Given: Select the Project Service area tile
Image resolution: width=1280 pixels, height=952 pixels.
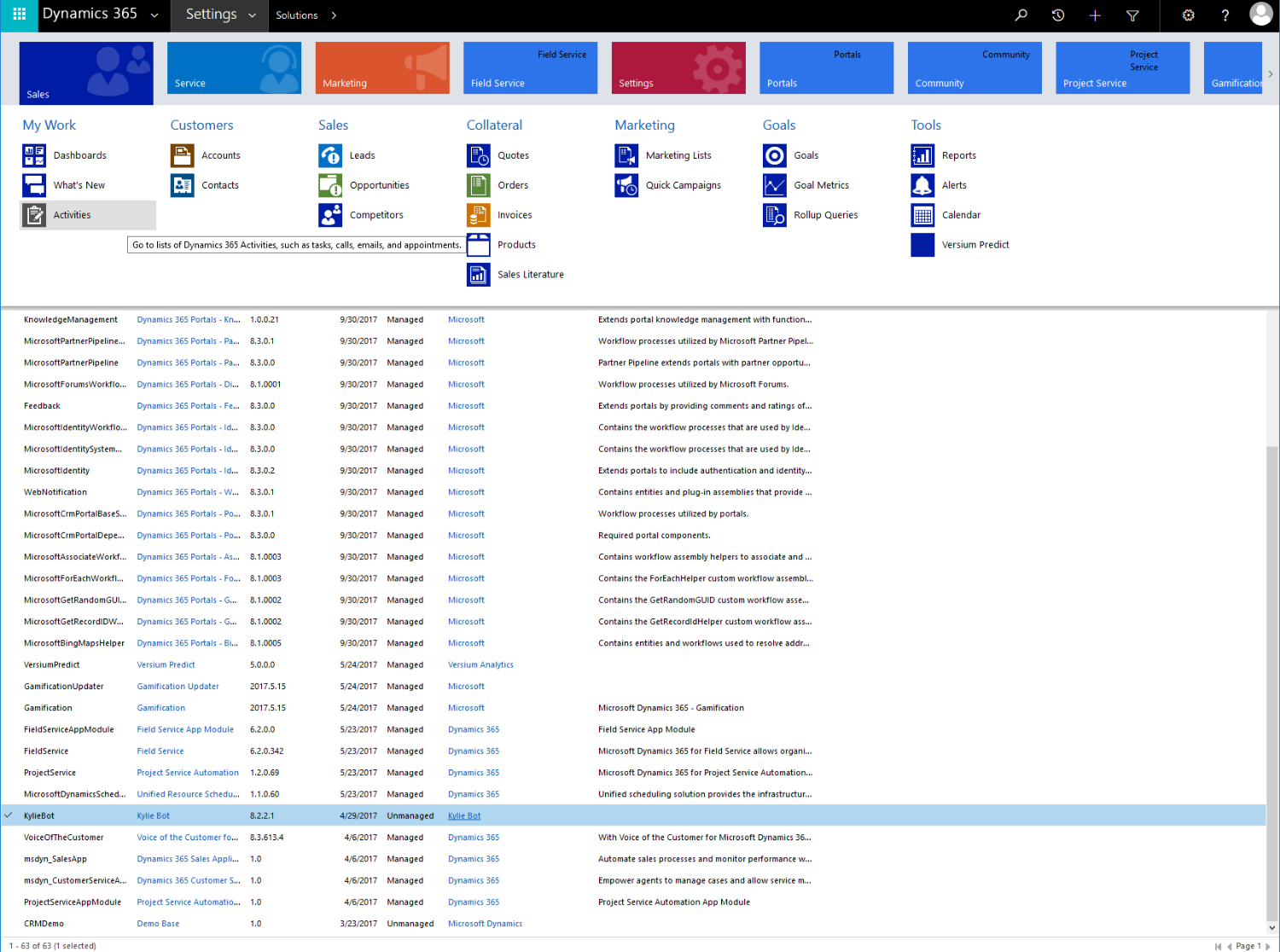Looking at the screenshot, I should 1122,68.
